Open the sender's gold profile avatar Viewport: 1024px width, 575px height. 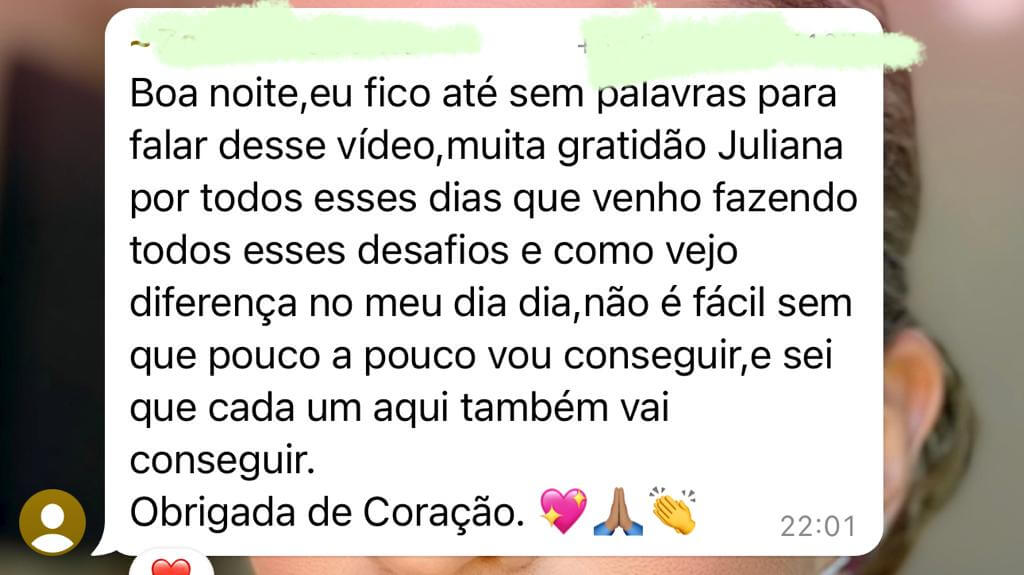tap(52, 521)
